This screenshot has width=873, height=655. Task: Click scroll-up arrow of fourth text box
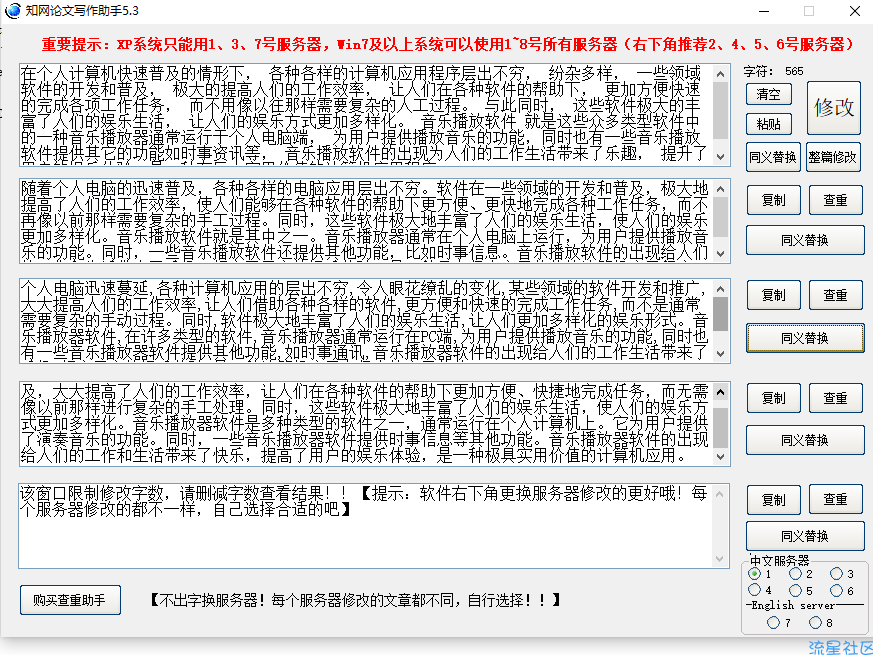point(720,392)
